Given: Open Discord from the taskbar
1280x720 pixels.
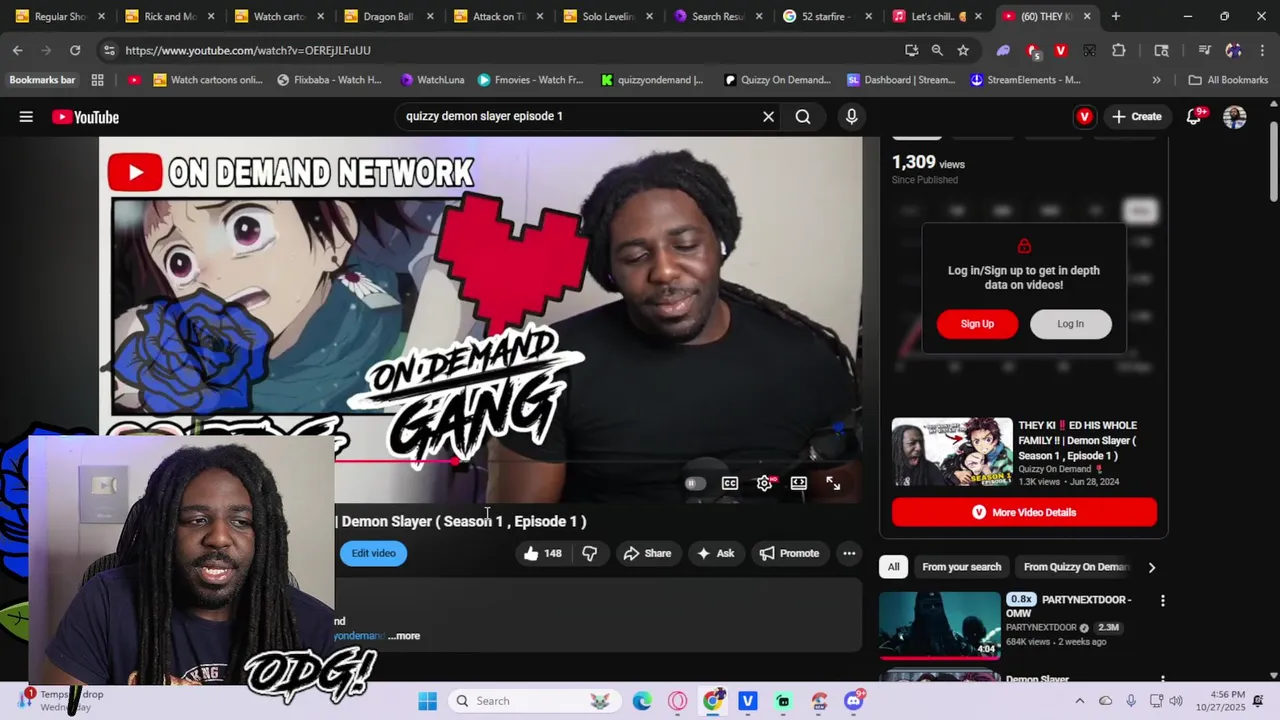Looking at the screenshot, I should pyautogui.click(x=853, y=701).
